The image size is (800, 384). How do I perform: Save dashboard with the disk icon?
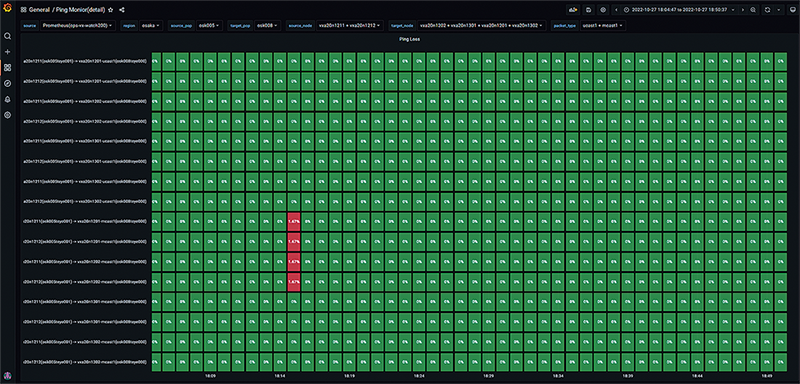[x=588, y=10]
